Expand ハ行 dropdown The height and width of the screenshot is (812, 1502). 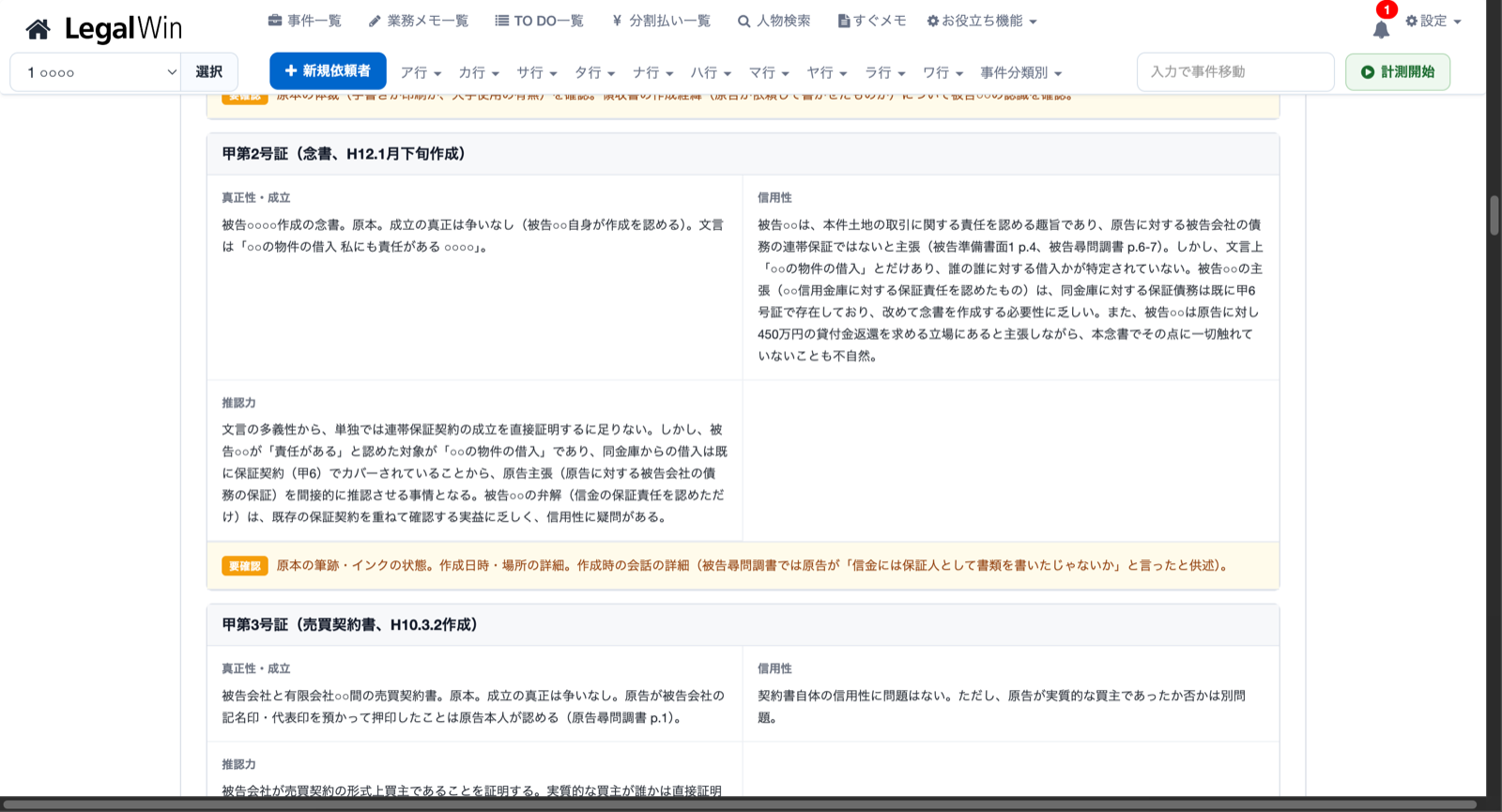click(x=712, y=72)
